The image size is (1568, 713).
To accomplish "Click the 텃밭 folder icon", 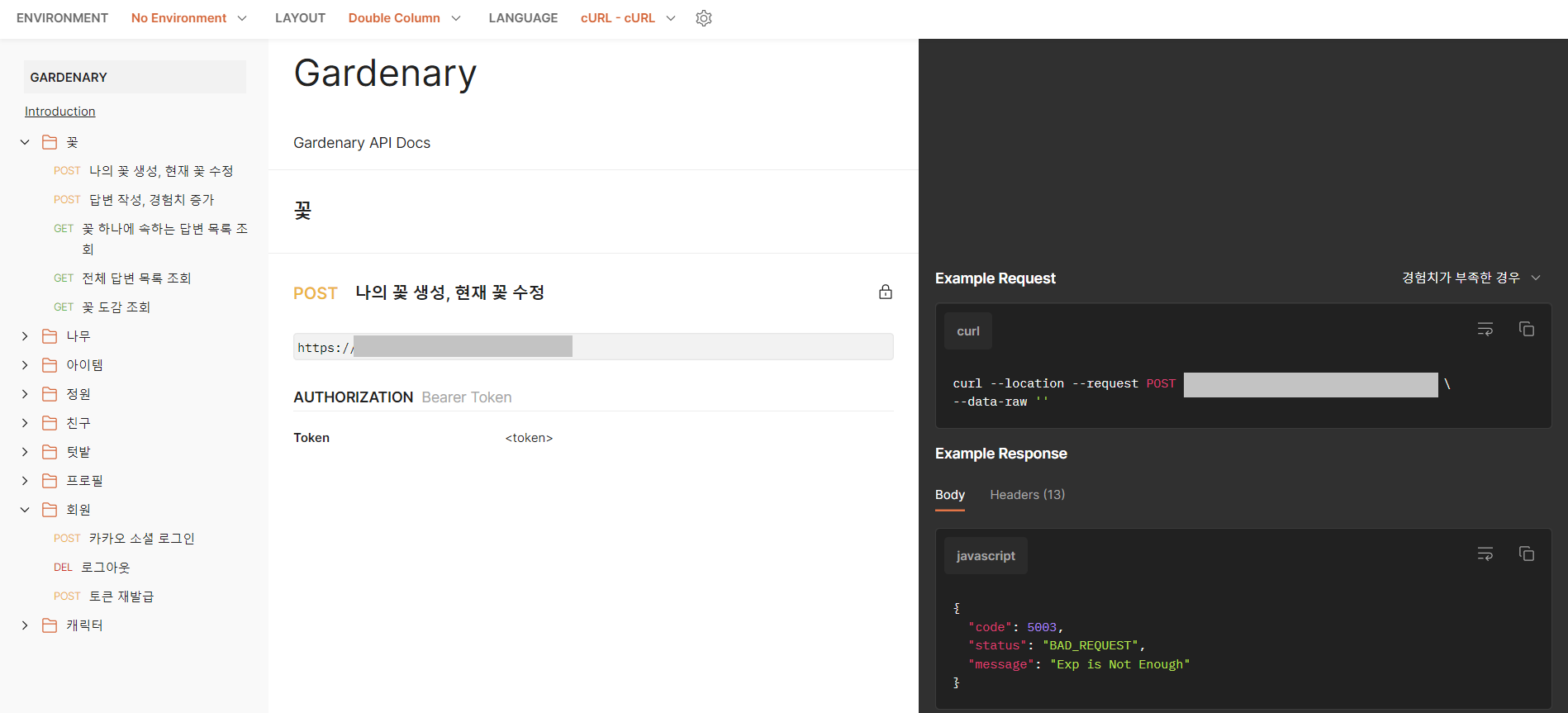I will [x=50, y=452].
